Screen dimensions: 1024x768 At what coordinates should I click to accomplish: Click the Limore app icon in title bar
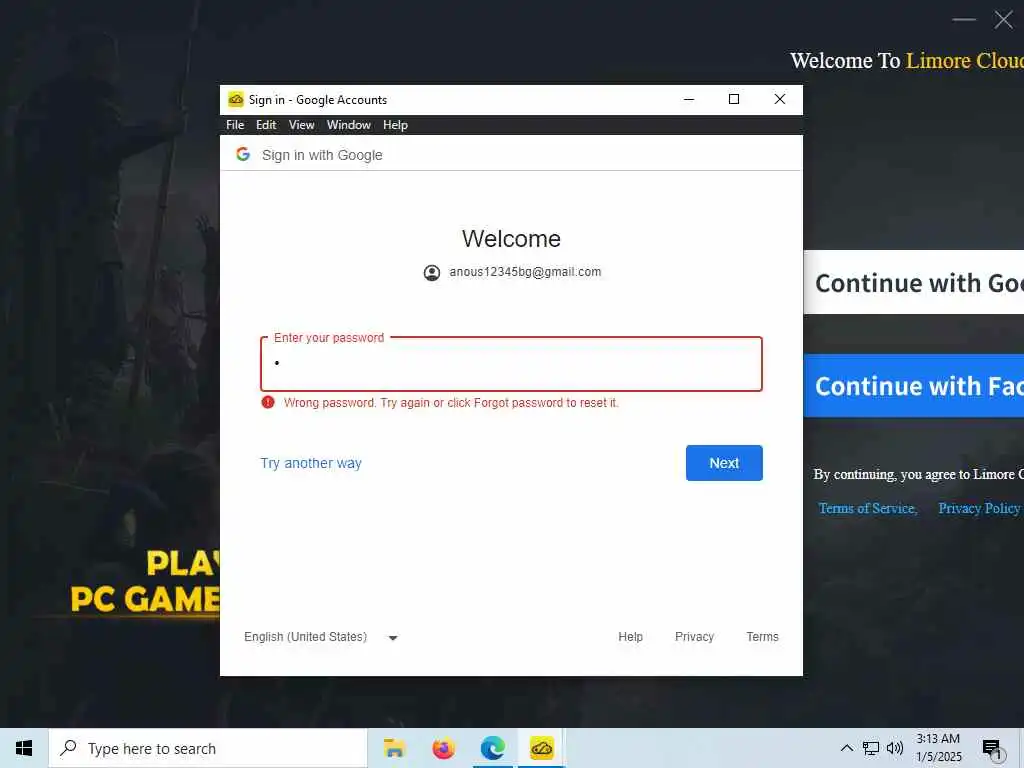(x=236, y=99)
